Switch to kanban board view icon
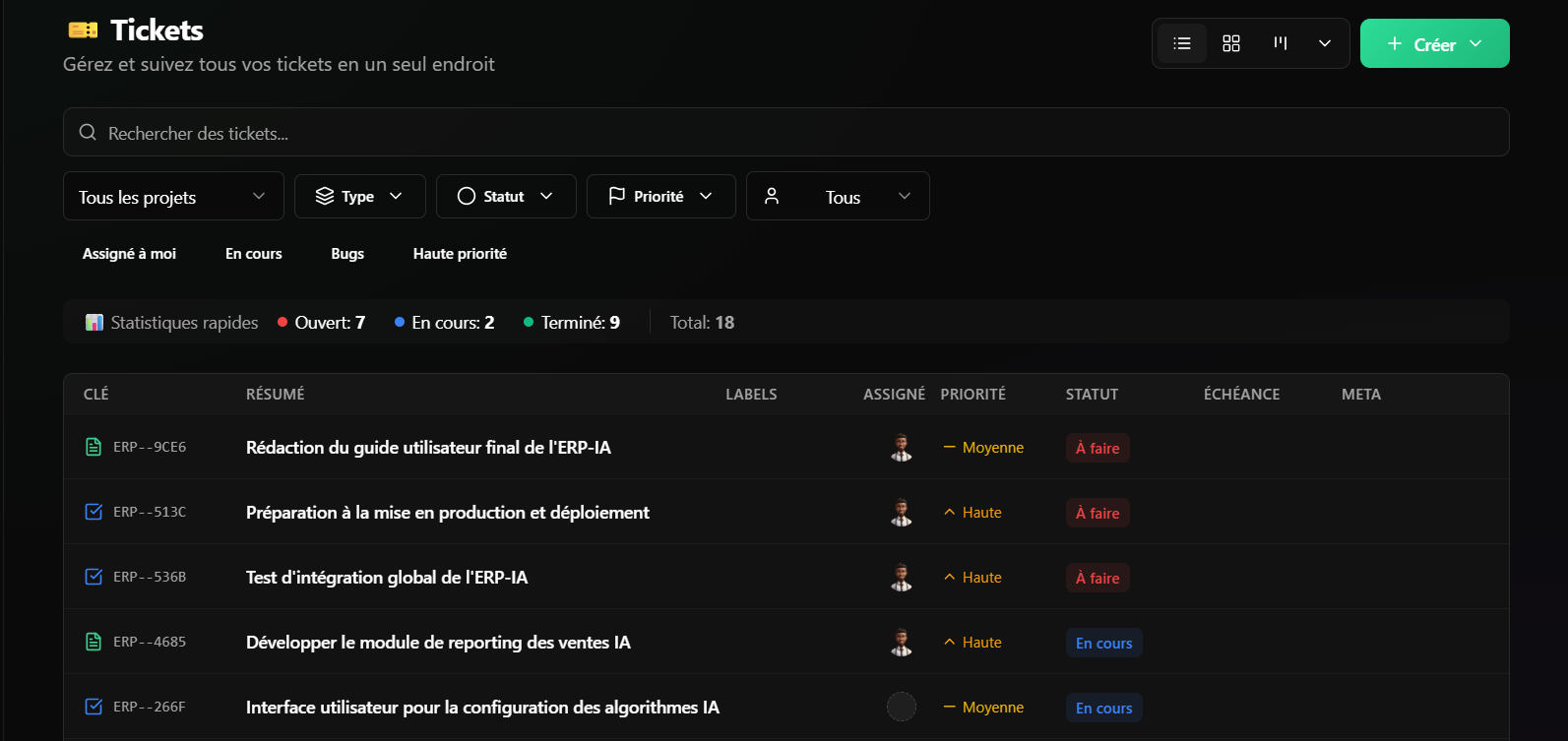Image resolution: width=1568 pixels, height=741 pixels. (1281, 43)
